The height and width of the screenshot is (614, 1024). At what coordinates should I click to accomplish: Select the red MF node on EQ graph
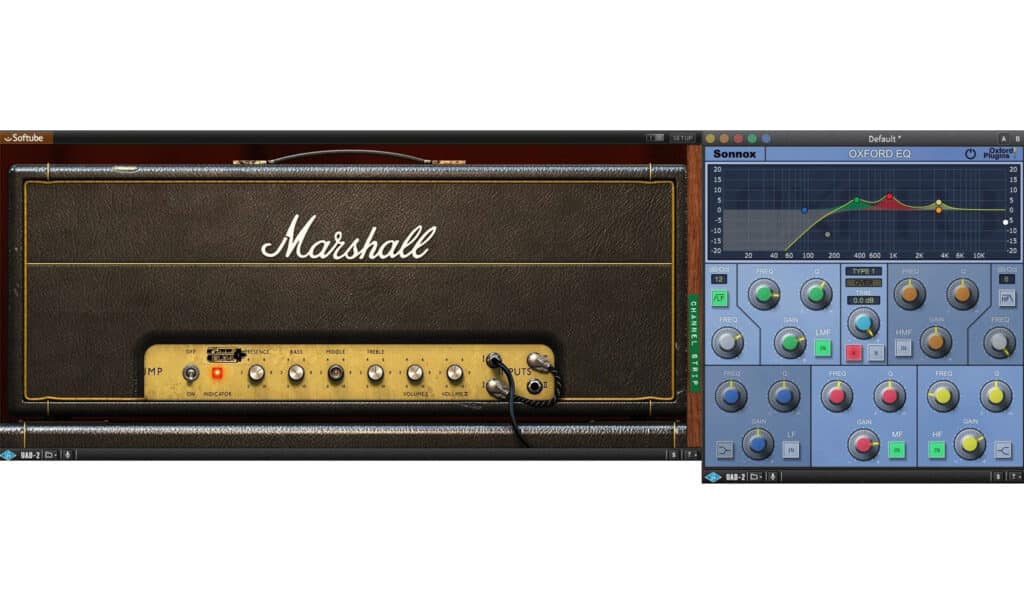(x=889, y=197)
